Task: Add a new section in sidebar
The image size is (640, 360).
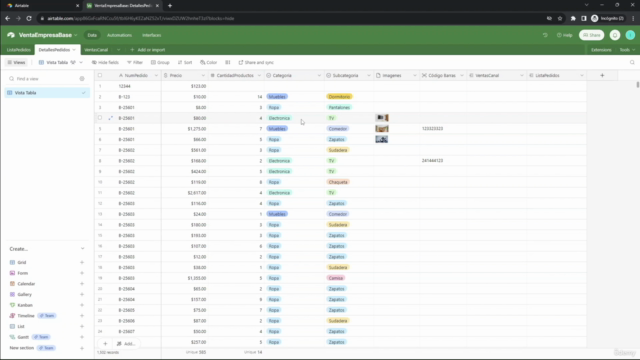Action: click(82, 348)
